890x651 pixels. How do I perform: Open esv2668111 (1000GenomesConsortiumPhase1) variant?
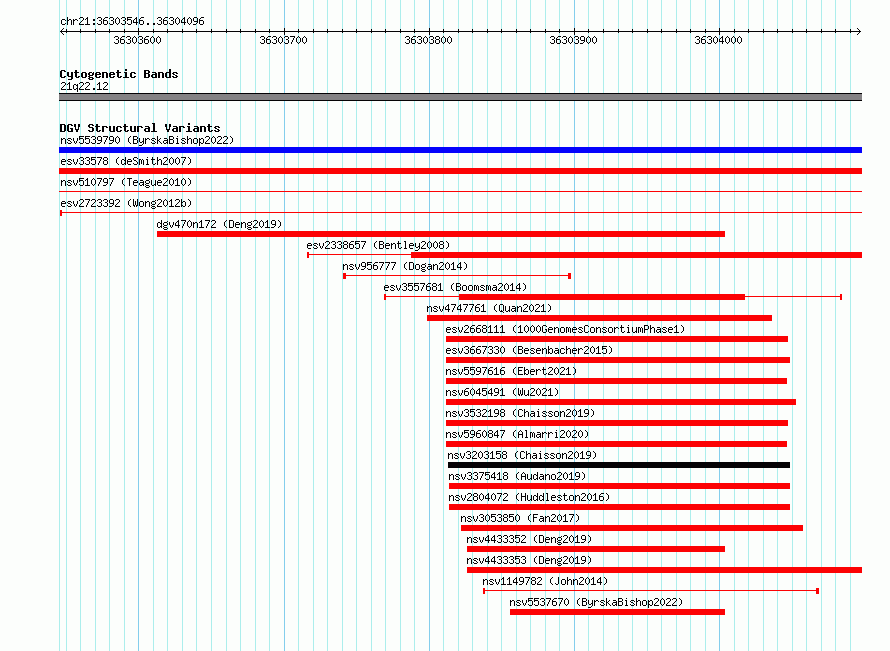(565, 329)
